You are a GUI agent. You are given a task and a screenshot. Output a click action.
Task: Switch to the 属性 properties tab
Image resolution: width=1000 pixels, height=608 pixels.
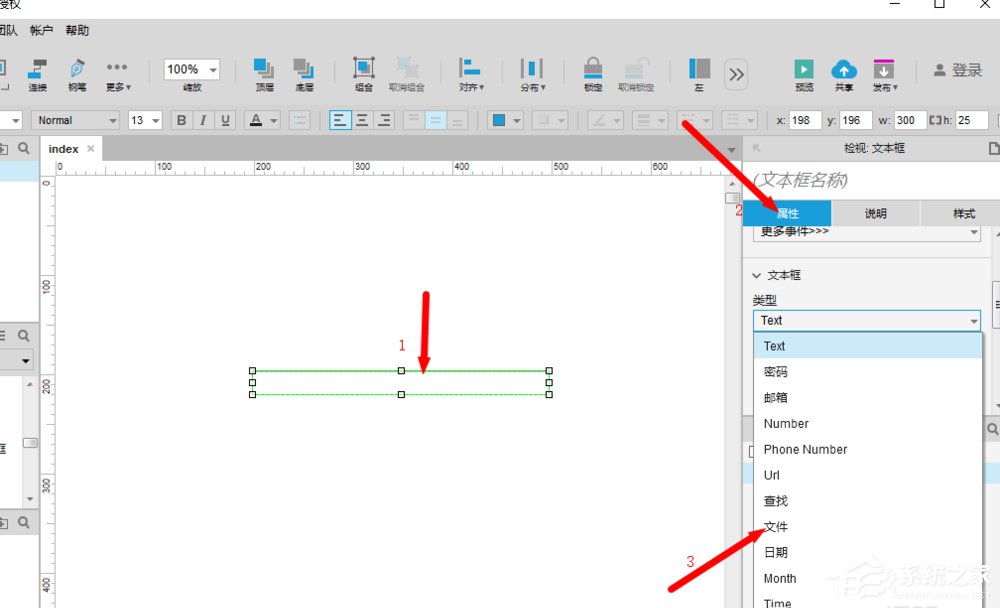coord(787,213)
